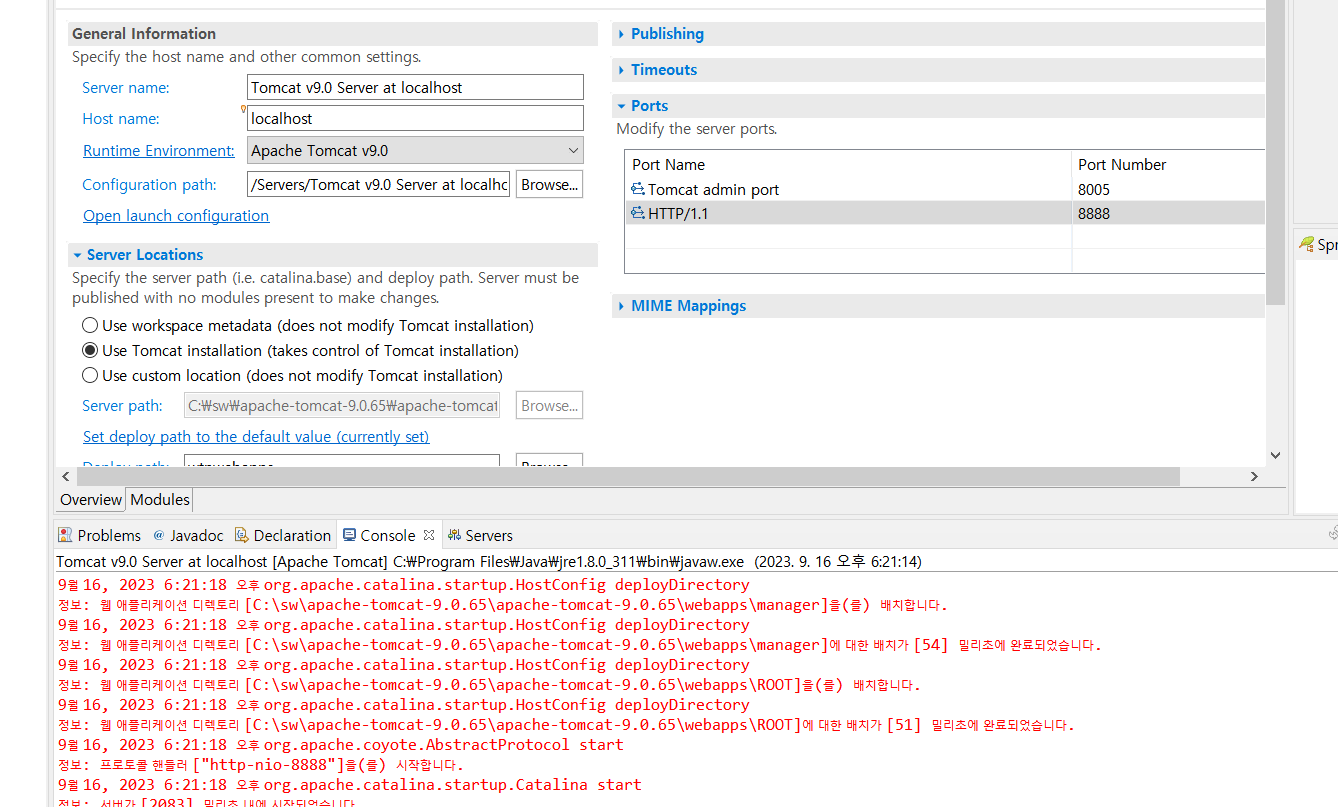Click console line org.apache.catalina.startup.Catalina start
Viewport: 1338px width, 807px height.
coord(350,785)
